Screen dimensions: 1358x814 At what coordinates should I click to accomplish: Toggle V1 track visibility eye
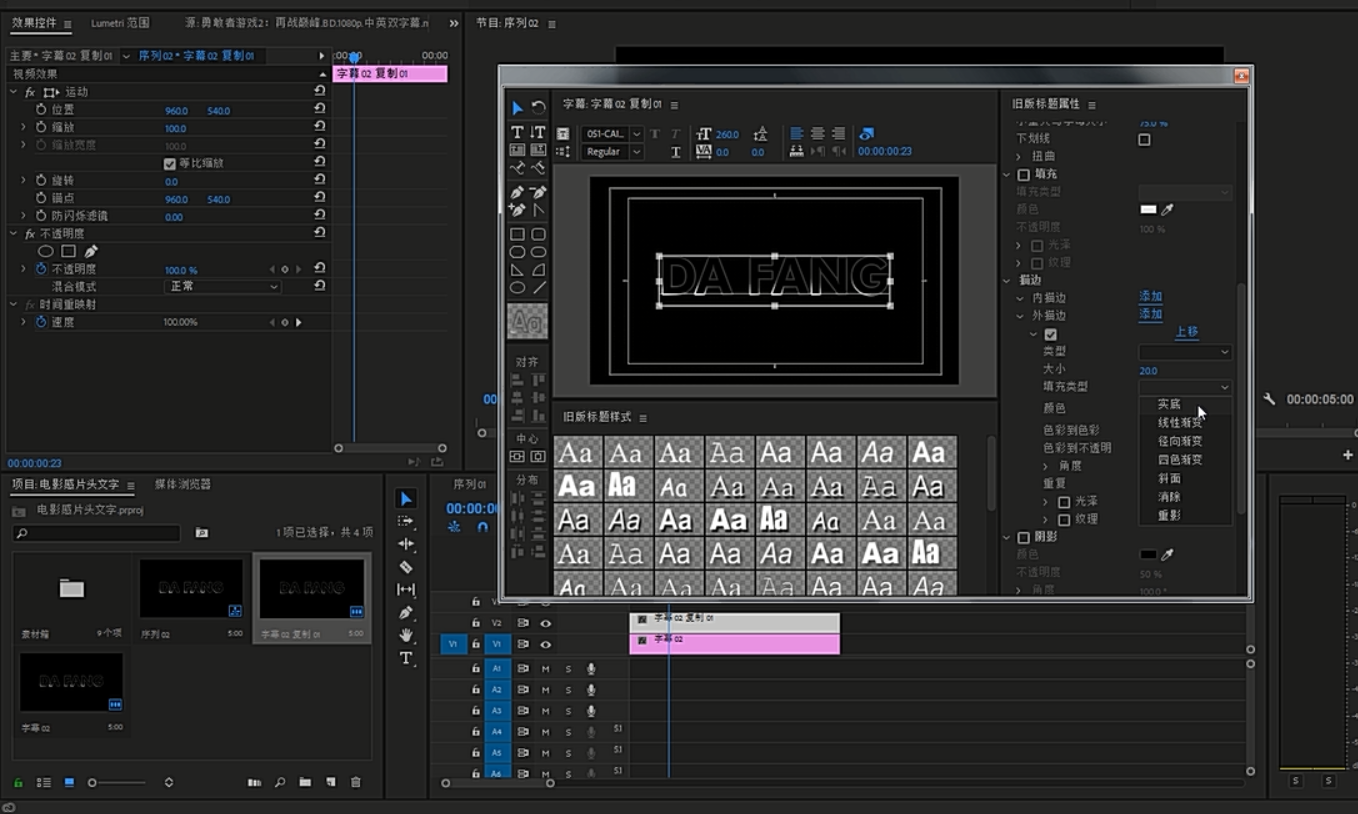[x=546, y=645]
